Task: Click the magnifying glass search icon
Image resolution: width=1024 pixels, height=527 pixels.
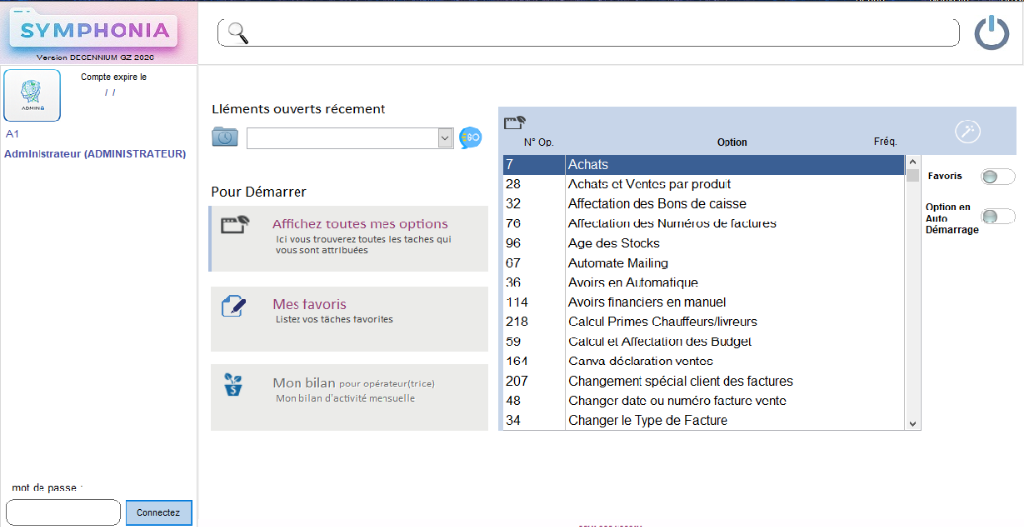Action: (x=237, y=32)
